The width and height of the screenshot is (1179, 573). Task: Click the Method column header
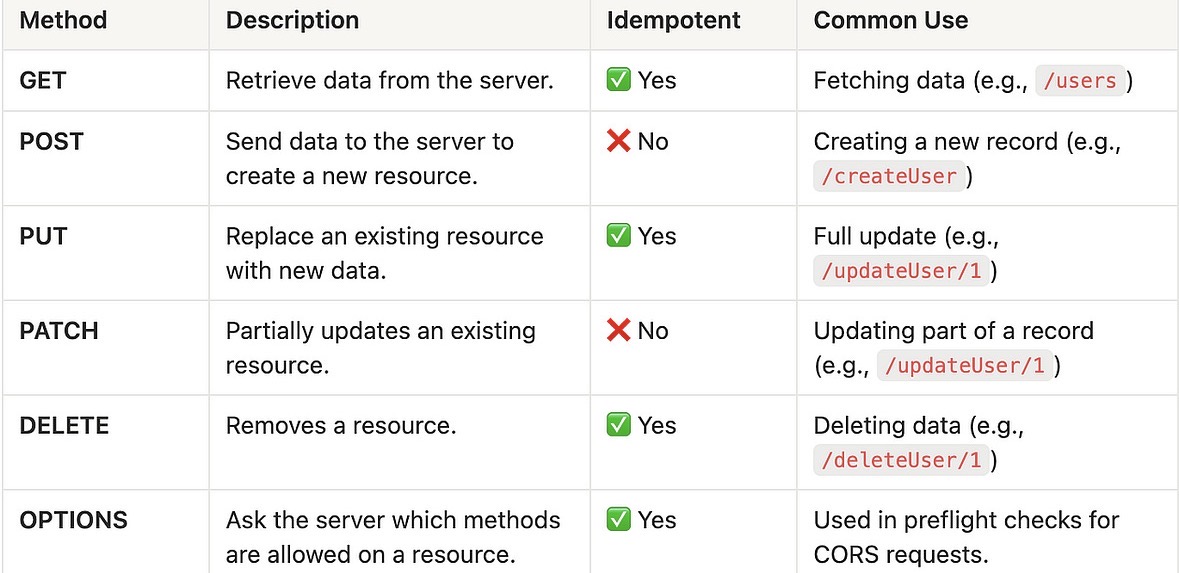pos(63,20)
